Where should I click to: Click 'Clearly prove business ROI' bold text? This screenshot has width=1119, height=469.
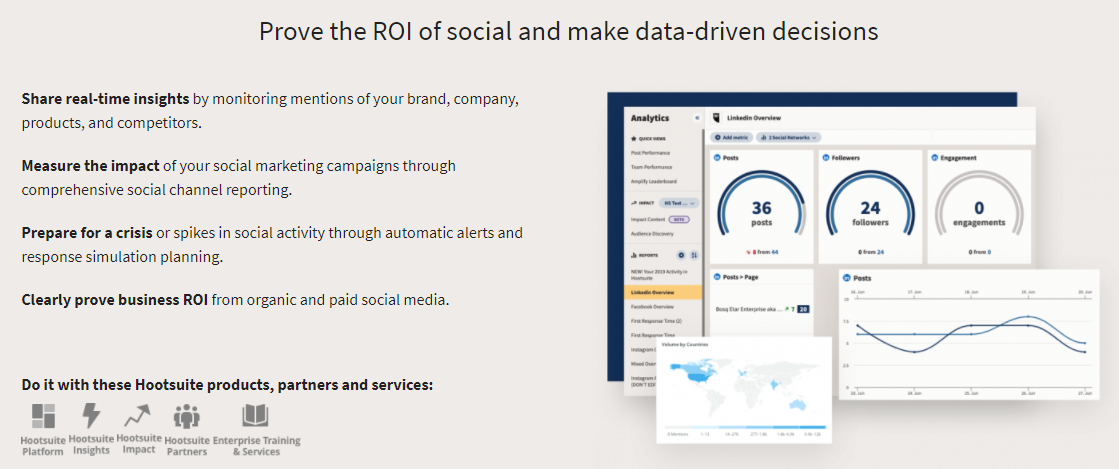(115, 300)
